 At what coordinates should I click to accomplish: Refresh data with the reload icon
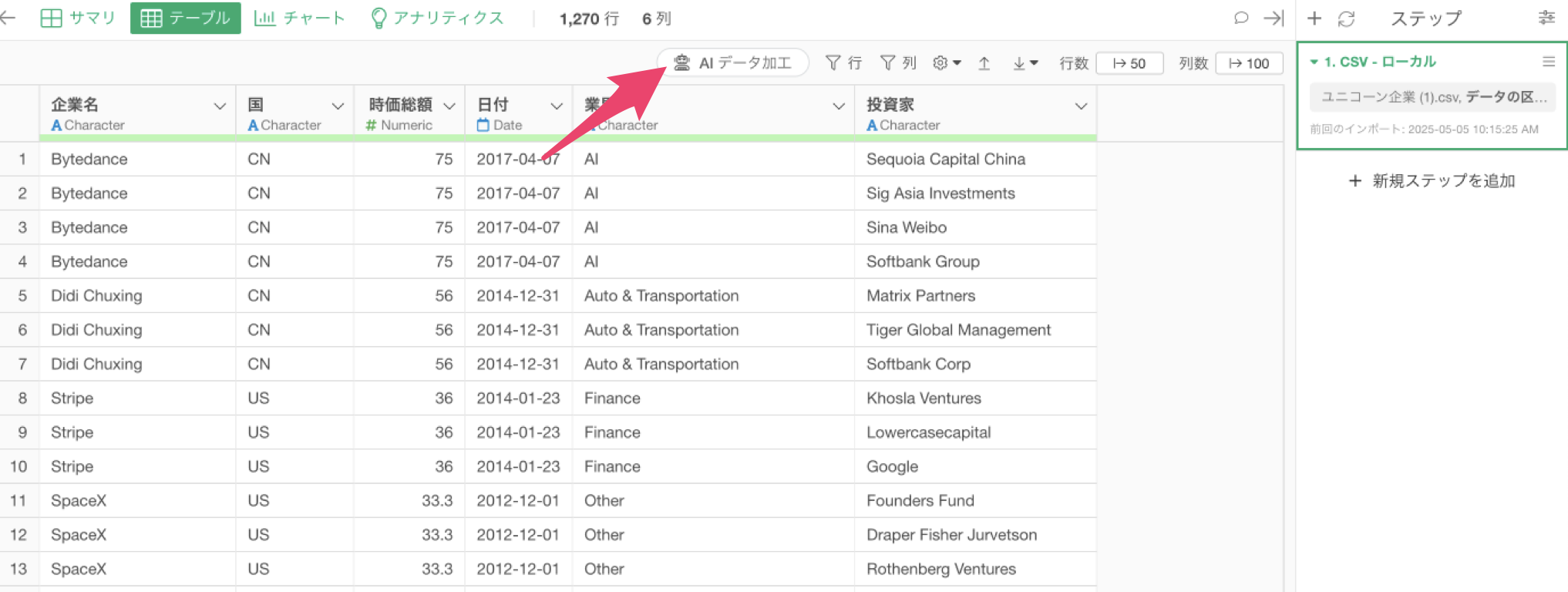click(x=1347, y=18)
